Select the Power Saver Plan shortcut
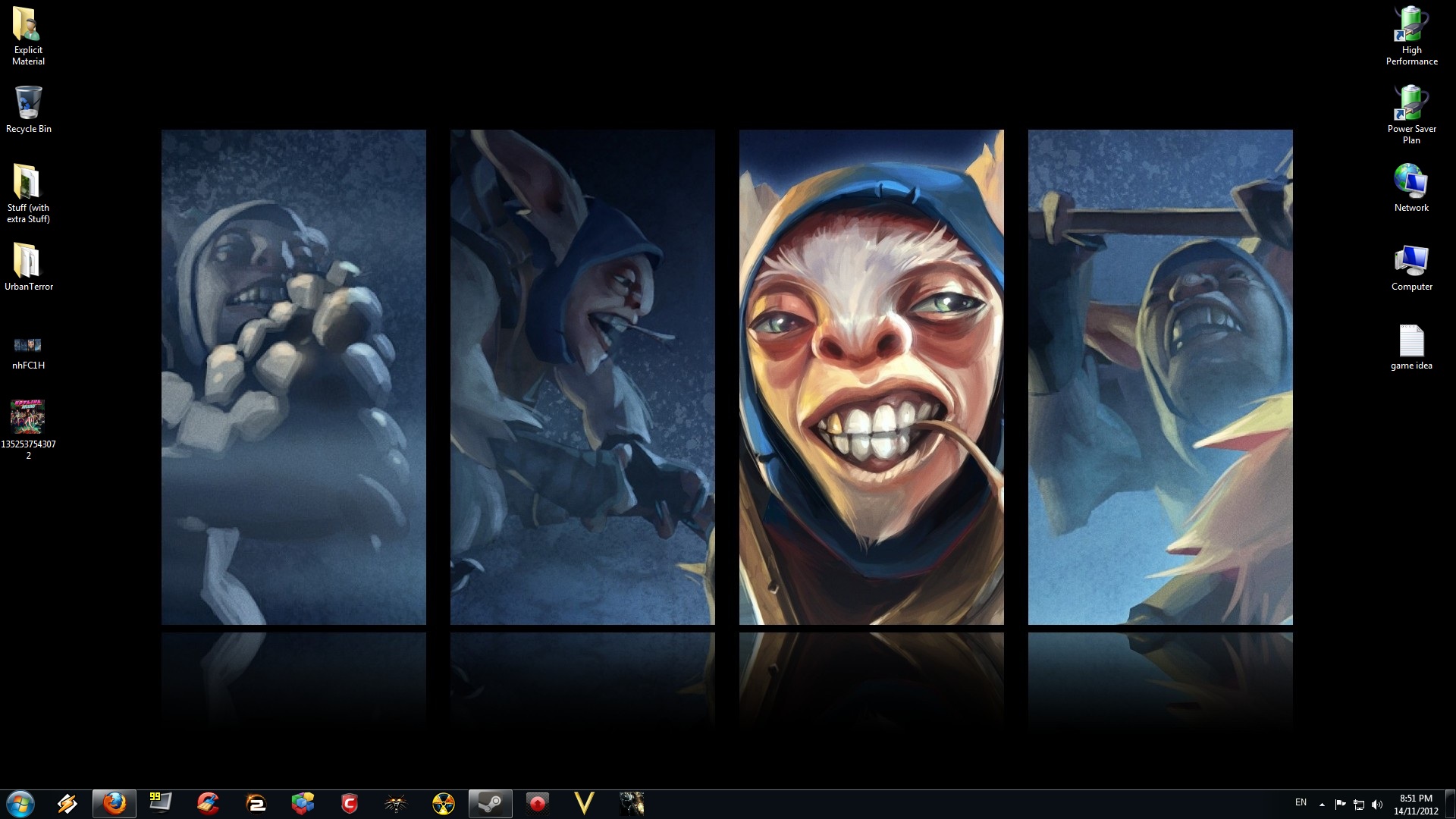Screen dimensions: 1456x819 (x=1411, y=114)
